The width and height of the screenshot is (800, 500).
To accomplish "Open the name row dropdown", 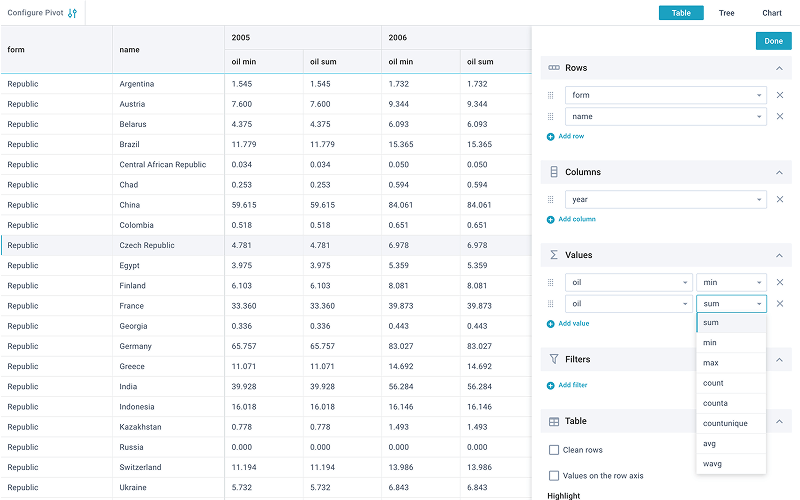I will point(665,116).
